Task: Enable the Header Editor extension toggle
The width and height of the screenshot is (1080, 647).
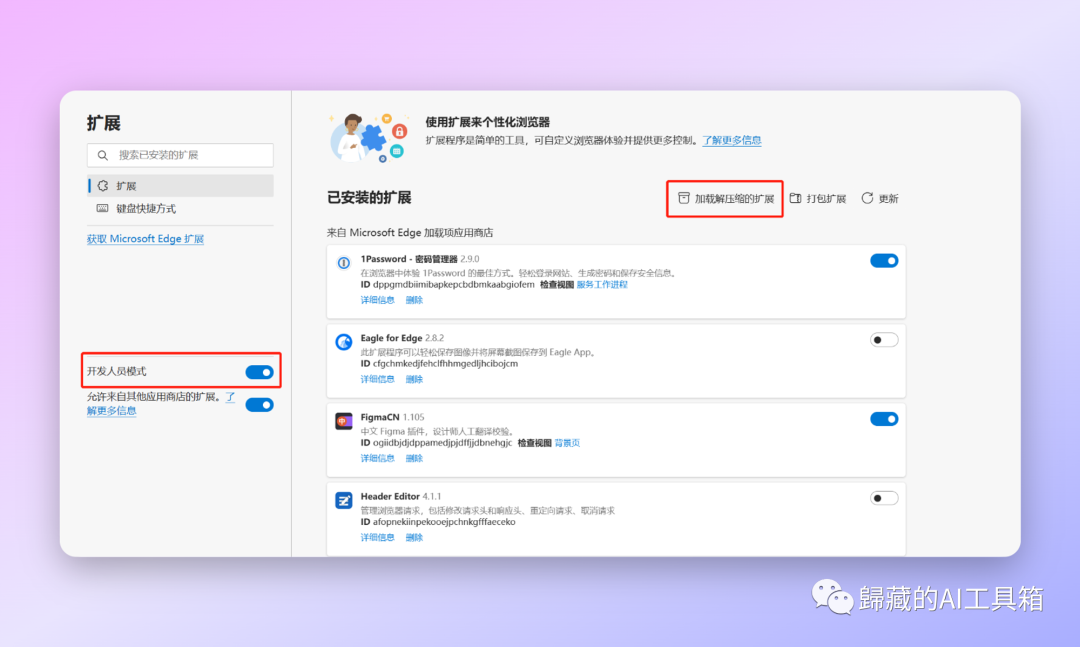Action: point(884,498)
